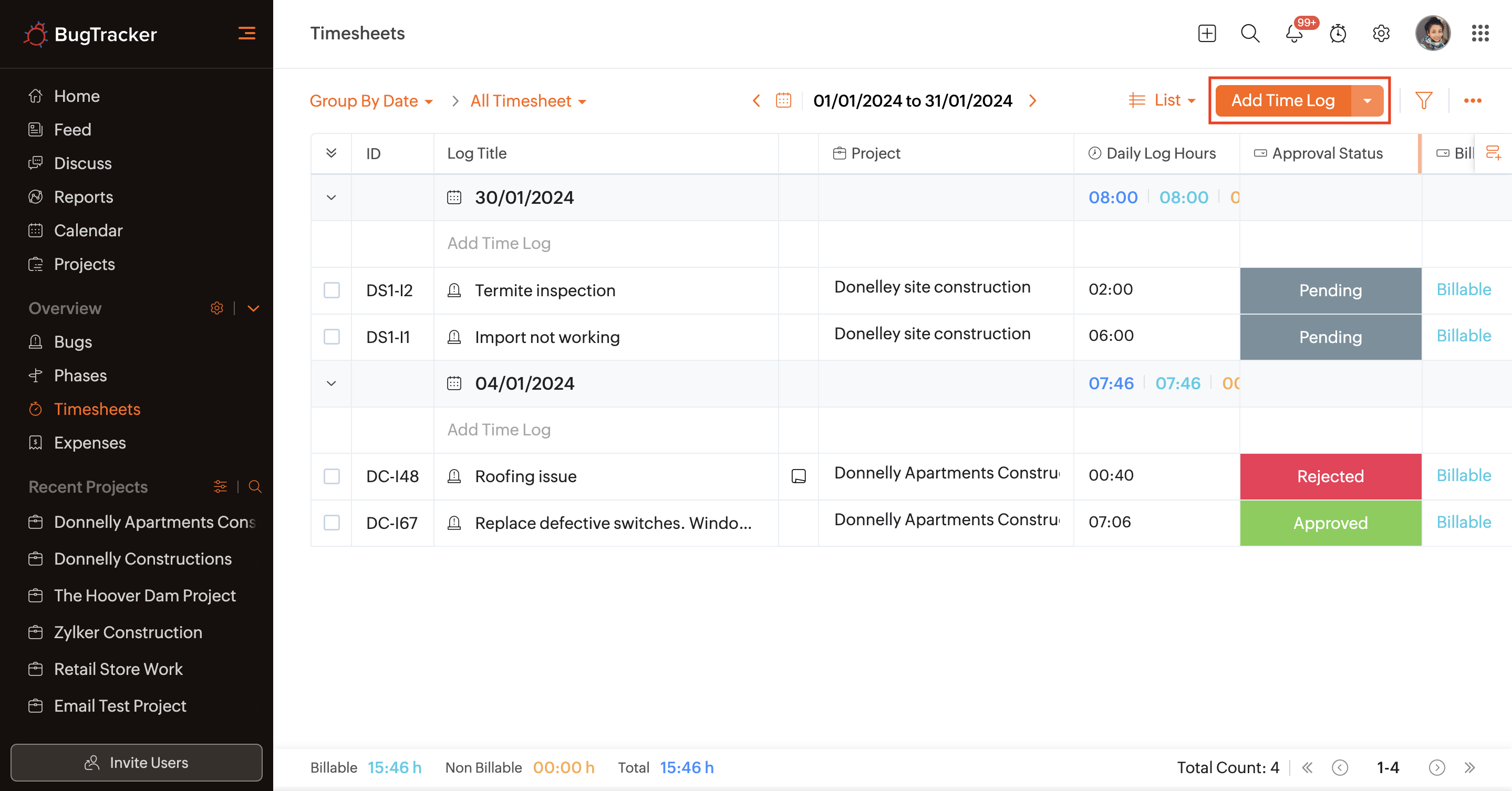Open the notifications bell icon

(x=1293, y=34)
